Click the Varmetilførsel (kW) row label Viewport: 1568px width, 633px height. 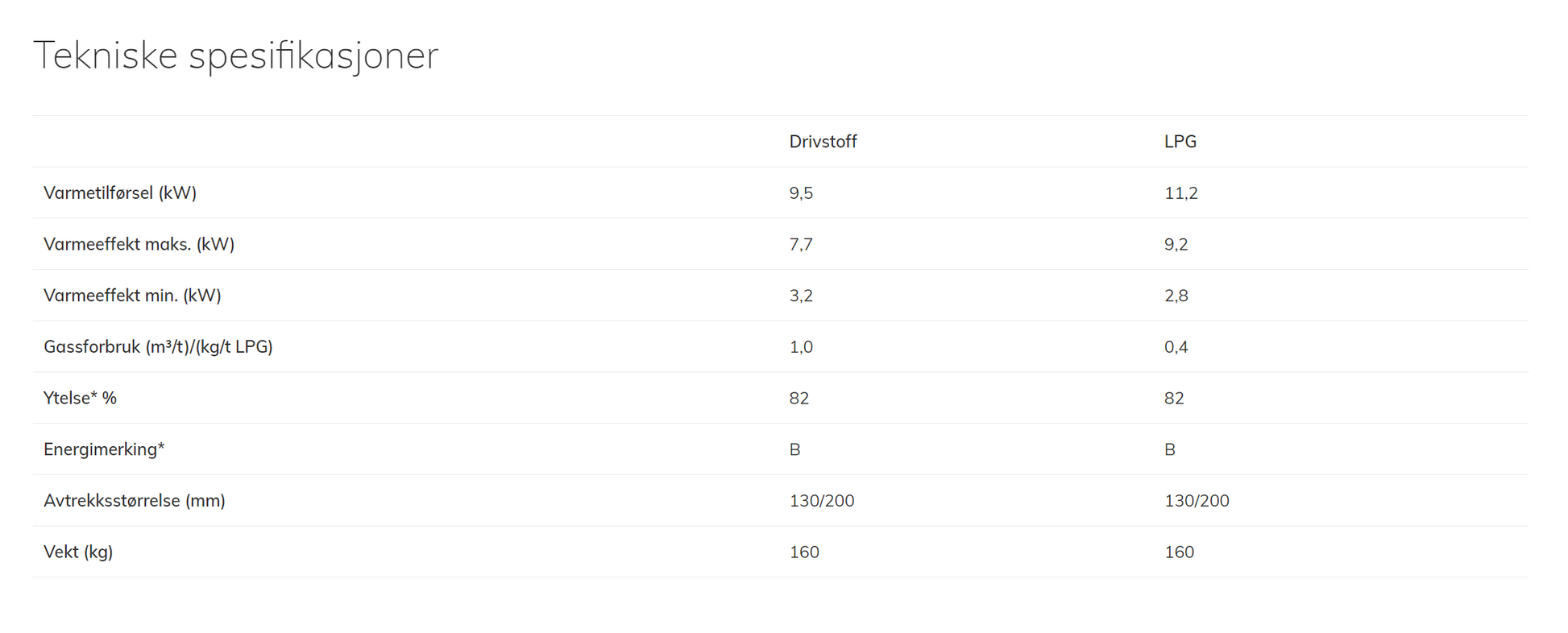(x=120, y=193)
